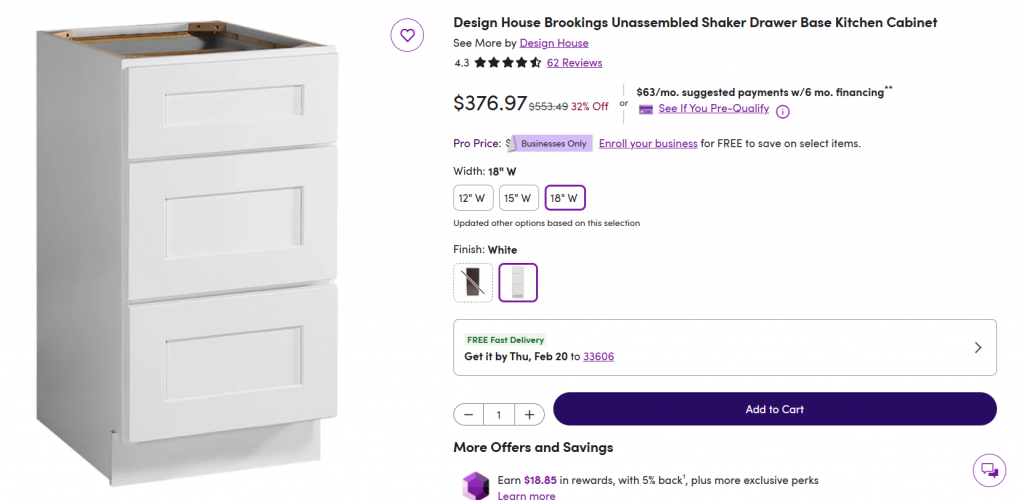Click the quantity input field
This screenshot has height=500, width=1024.
(x=498, y=414)
